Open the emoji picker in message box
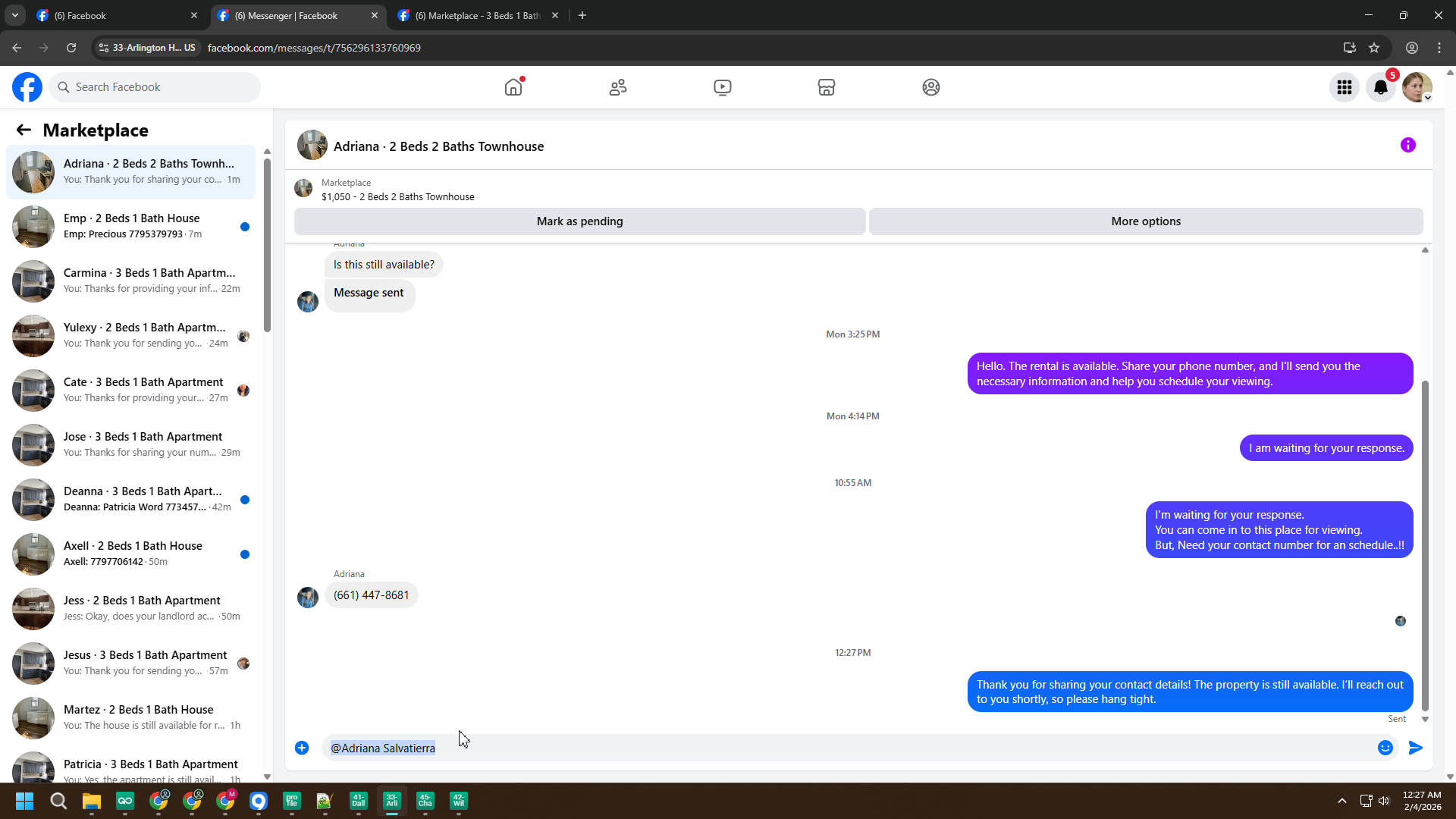This screenshot has height=819, width=1456. (x=1385, y=748)
